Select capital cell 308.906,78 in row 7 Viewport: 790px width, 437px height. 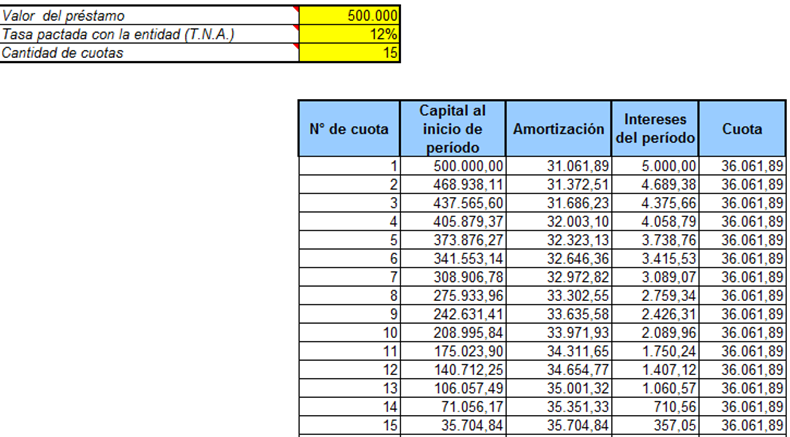tap(453, 275)
